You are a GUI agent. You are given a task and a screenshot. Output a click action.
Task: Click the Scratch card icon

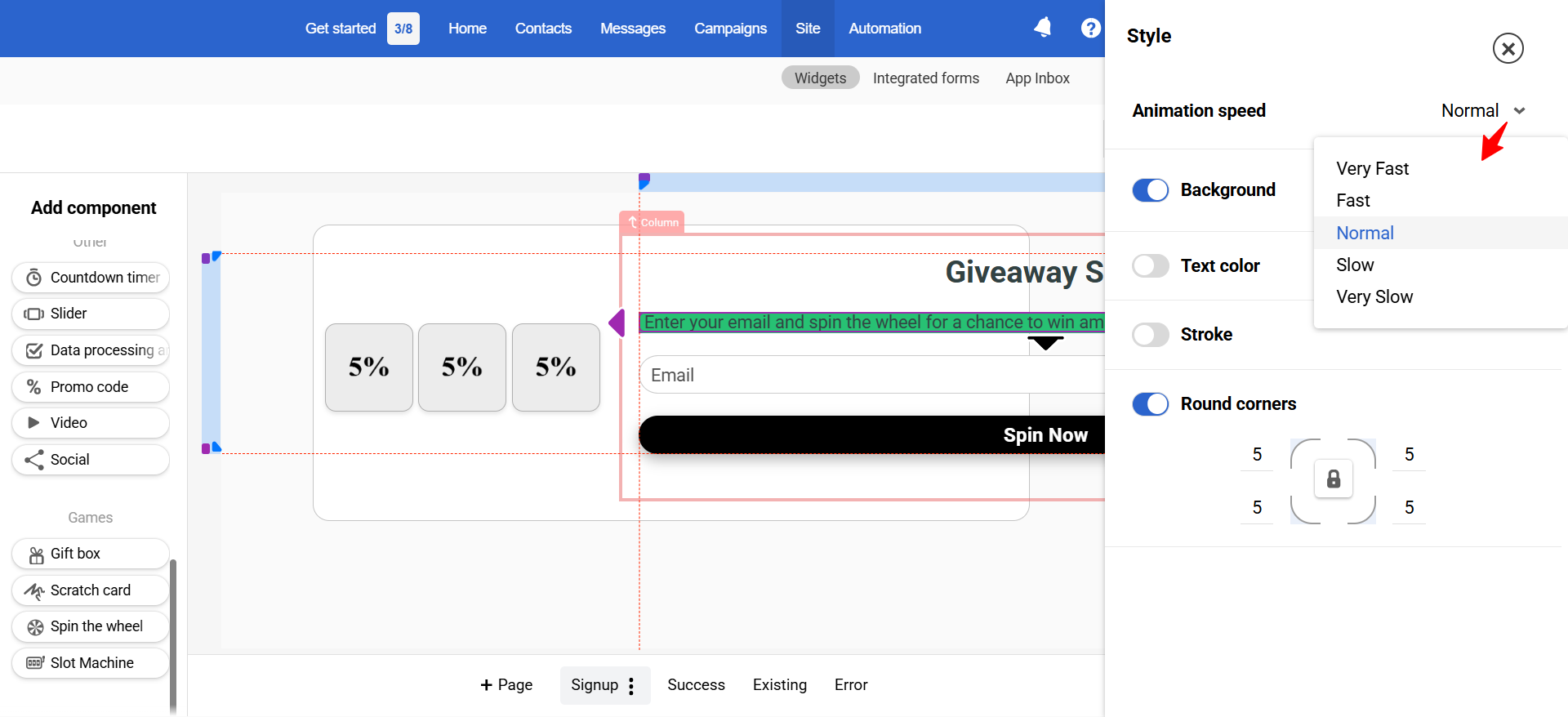point(34,590)
